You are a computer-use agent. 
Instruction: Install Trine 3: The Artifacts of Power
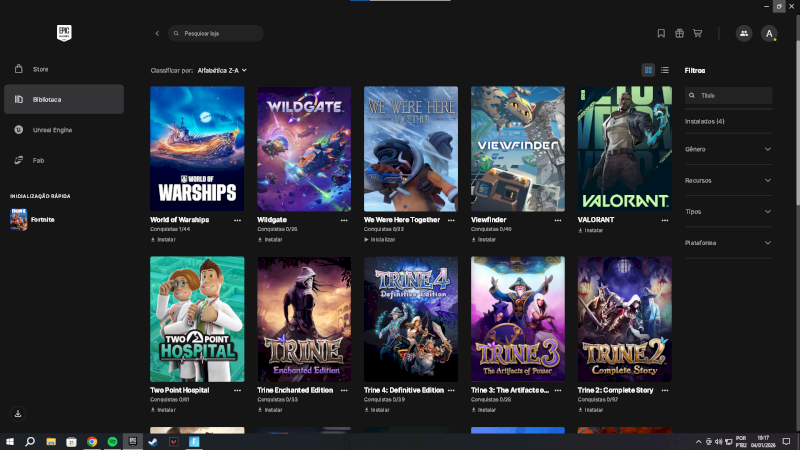484,410
